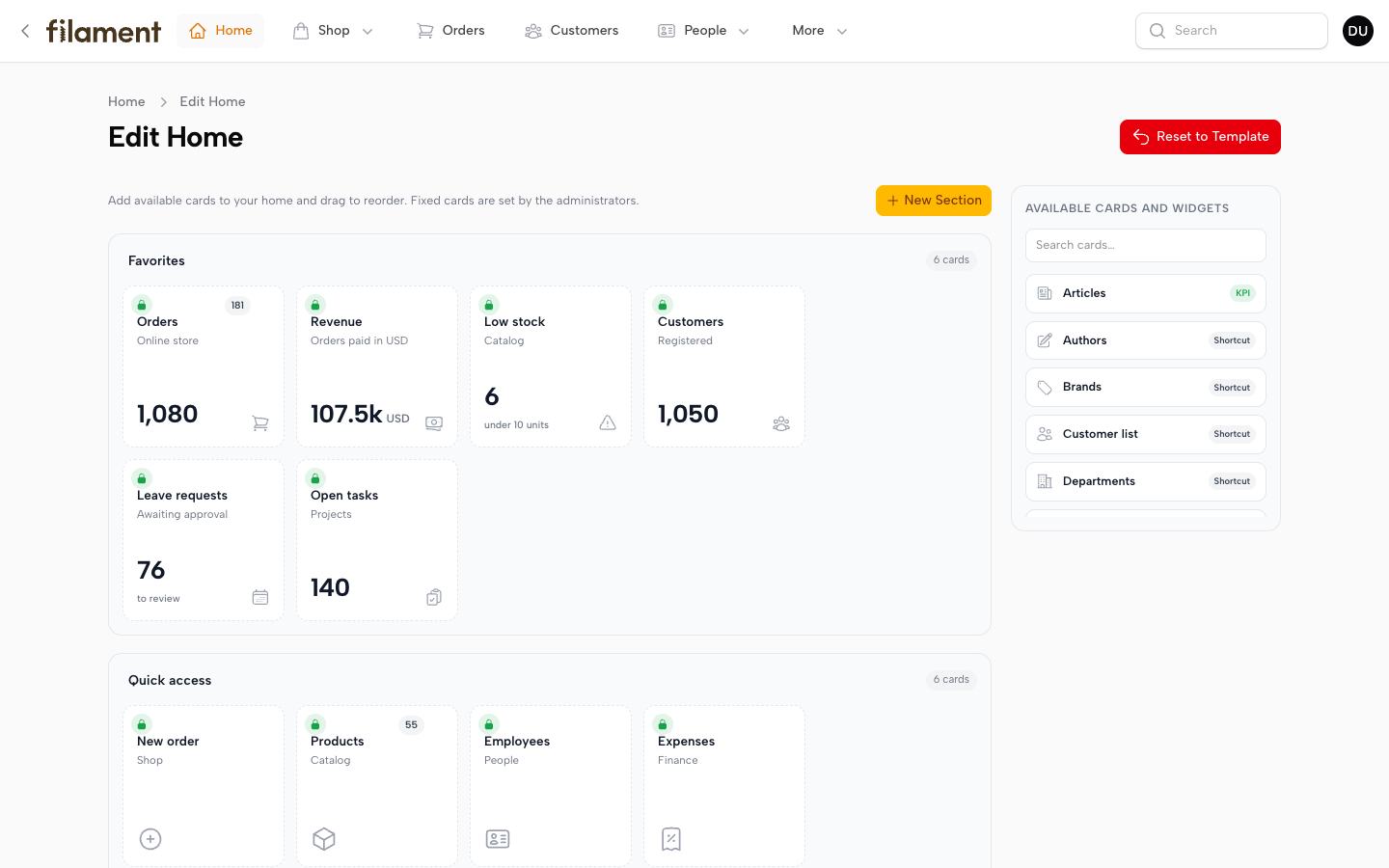Image resolution: width=1389 pixels, height=868 pixels.
Task: Select the Articles KPI card in available cards
Action: coord(1146,293)
